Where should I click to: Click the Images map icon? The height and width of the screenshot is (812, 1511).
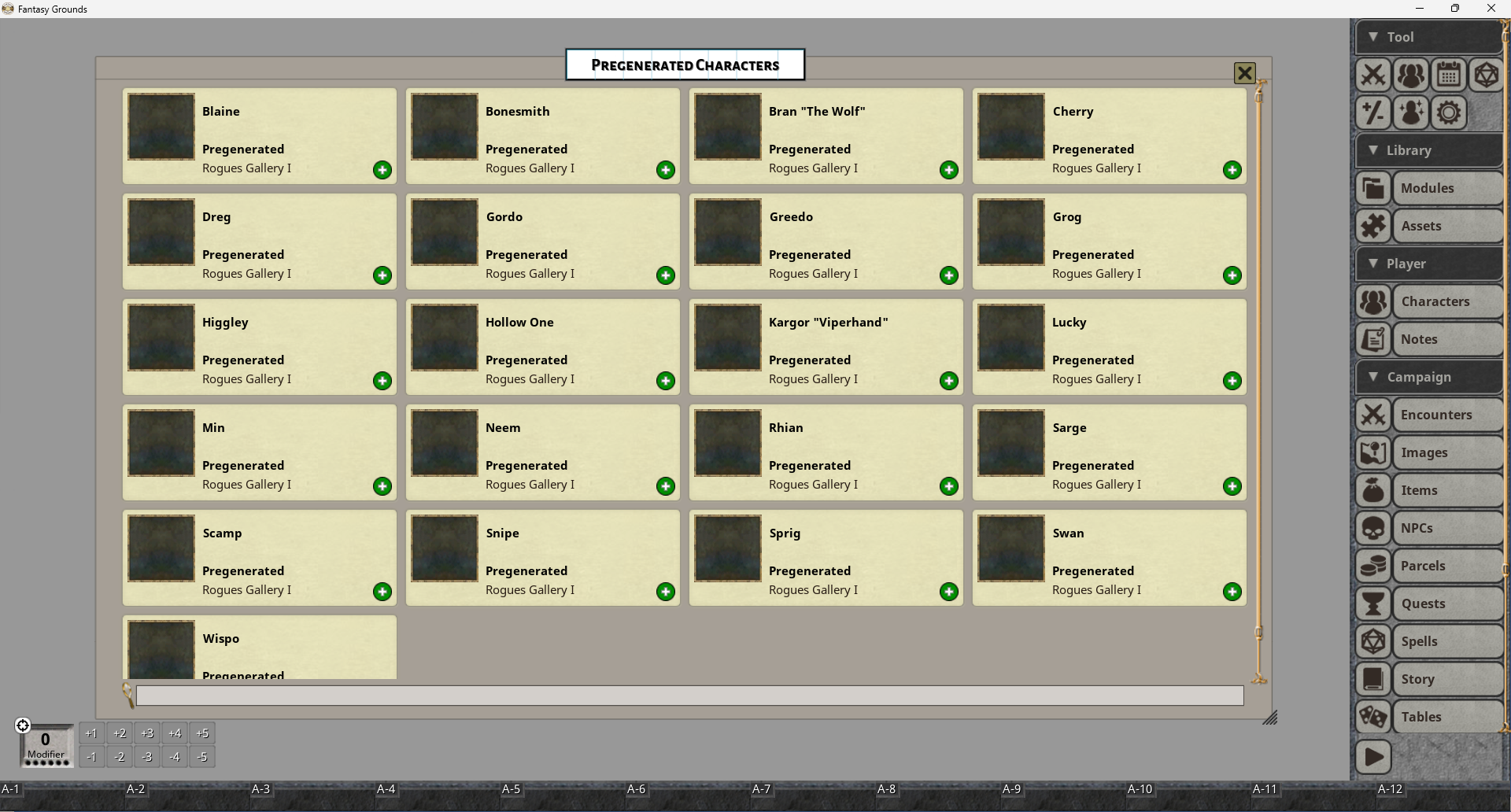coord(1373,452)
